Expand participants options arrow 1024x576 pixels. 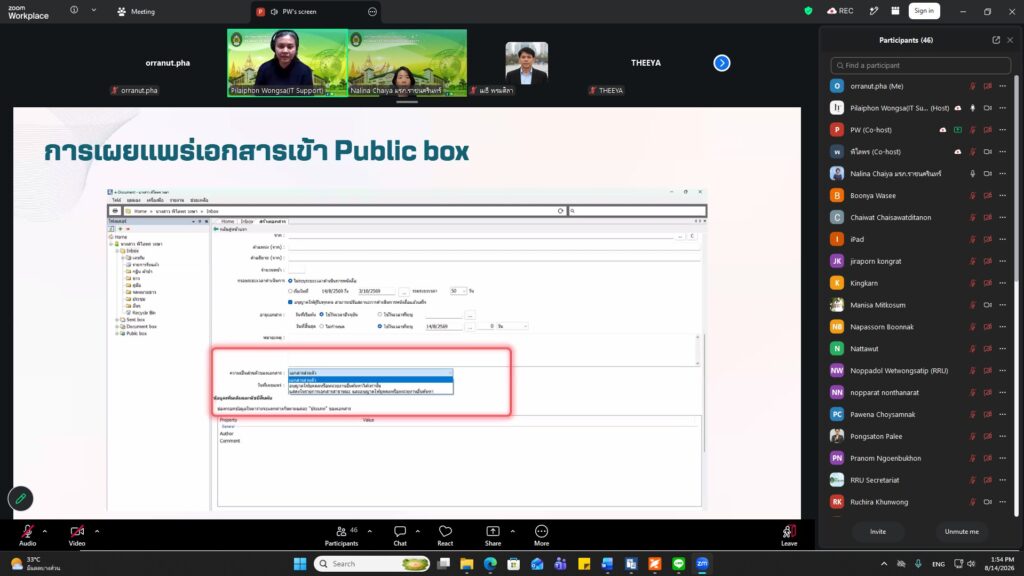(x=370, y=531)
